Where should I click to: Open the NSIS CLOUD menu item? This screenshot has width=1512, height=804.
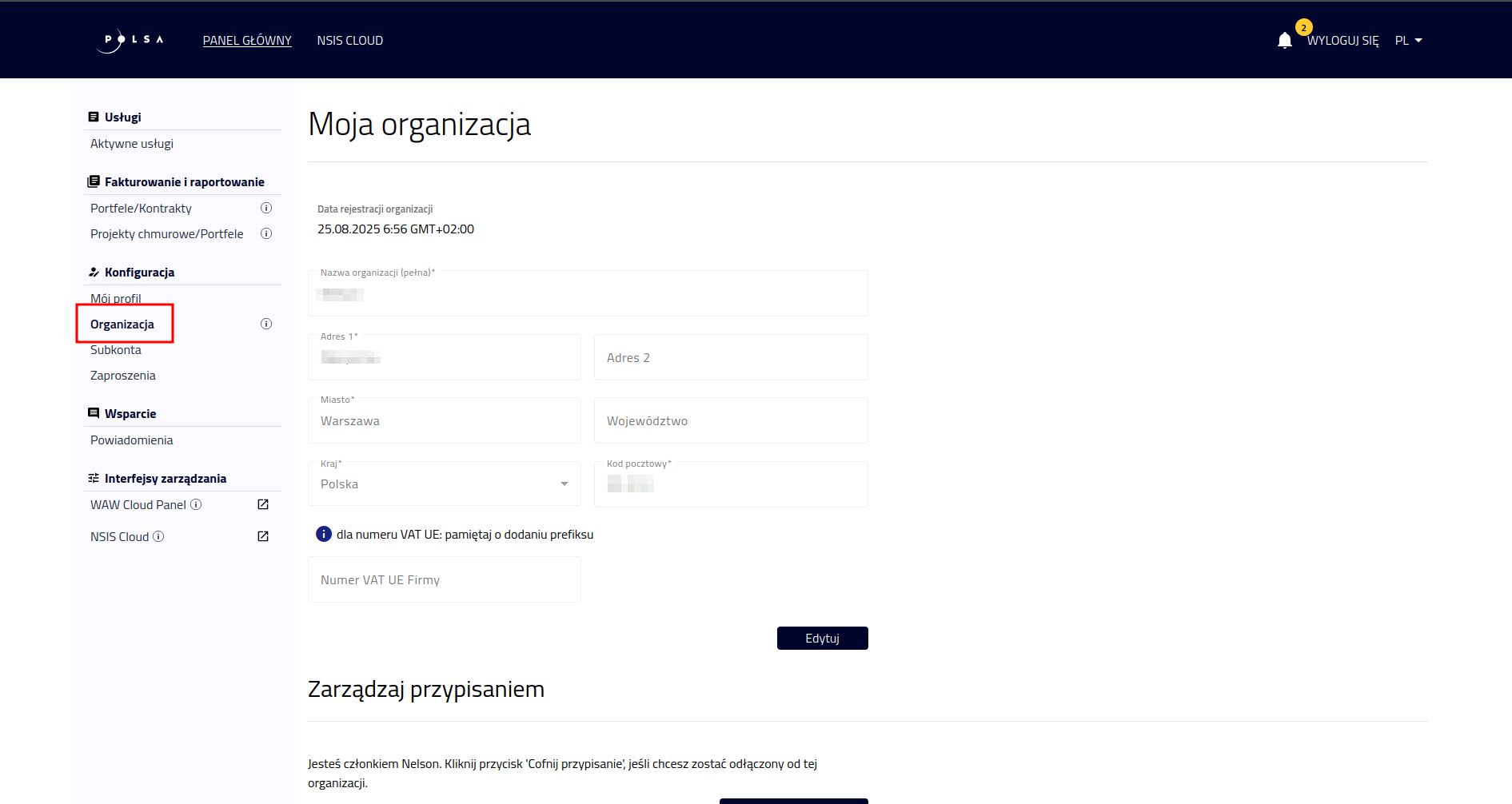click(x=349, y=40)
